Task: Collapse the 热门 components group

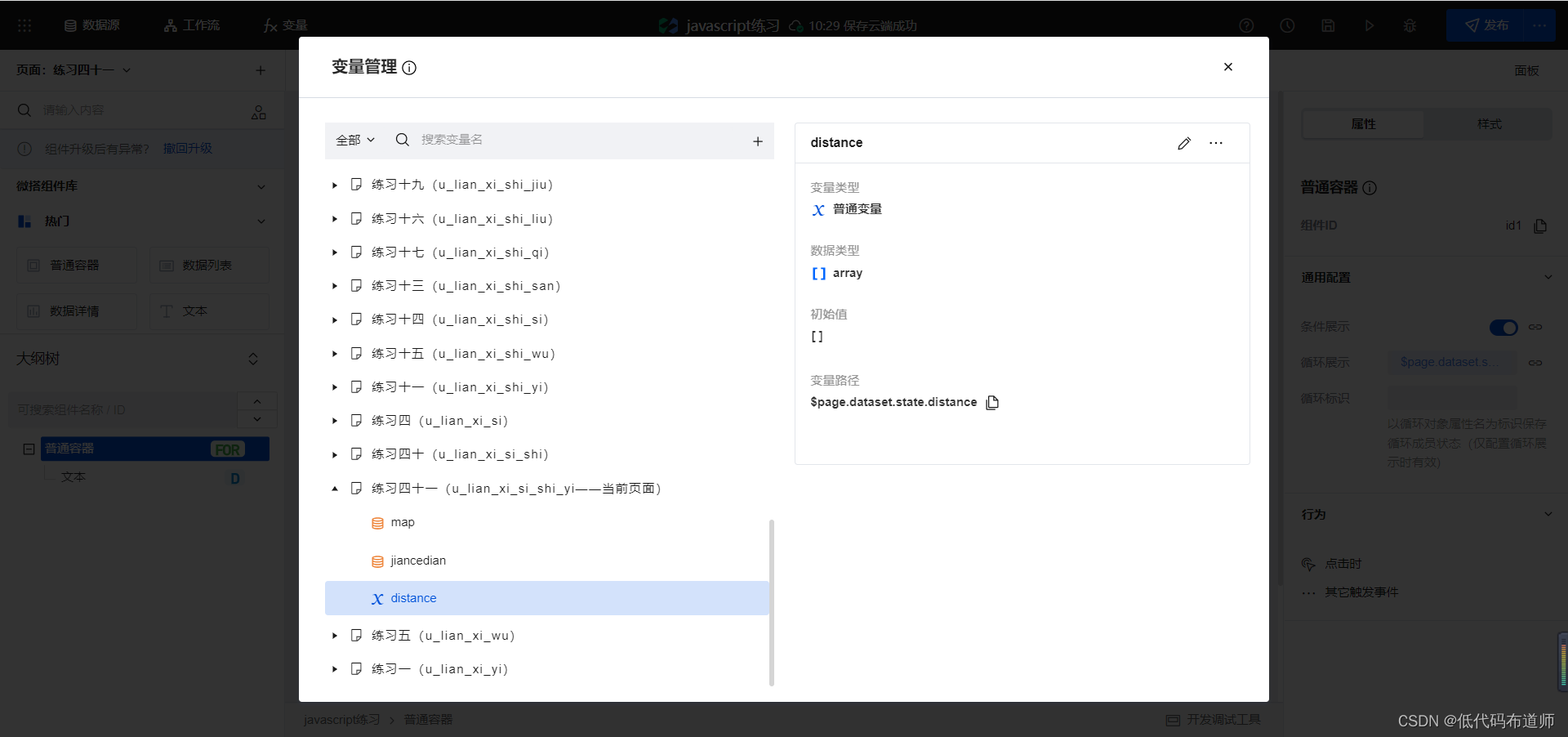Action: [x=261, y=221]
